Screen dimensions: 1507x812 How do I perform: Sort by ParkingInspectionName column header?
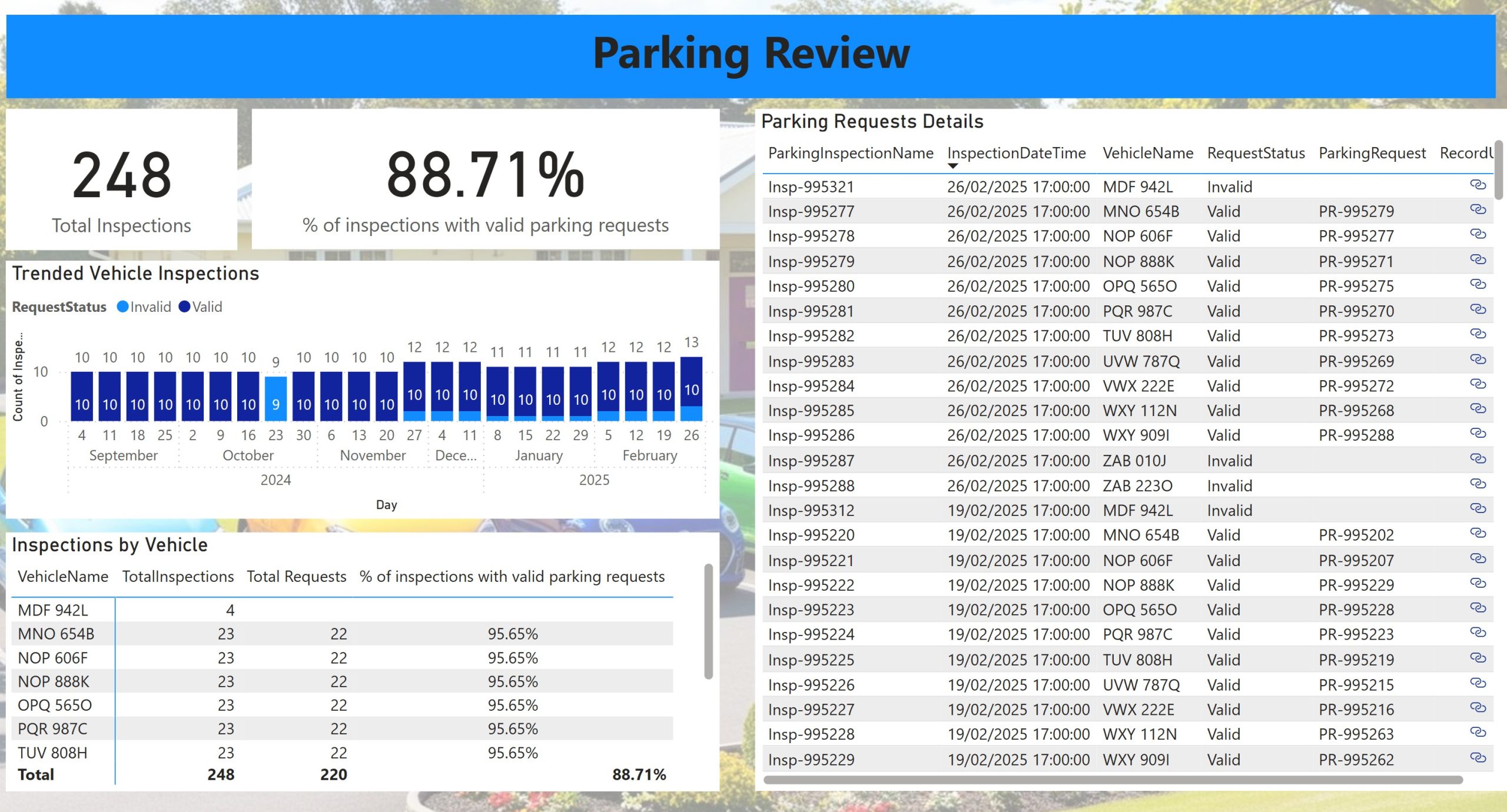tap(850, 154)
